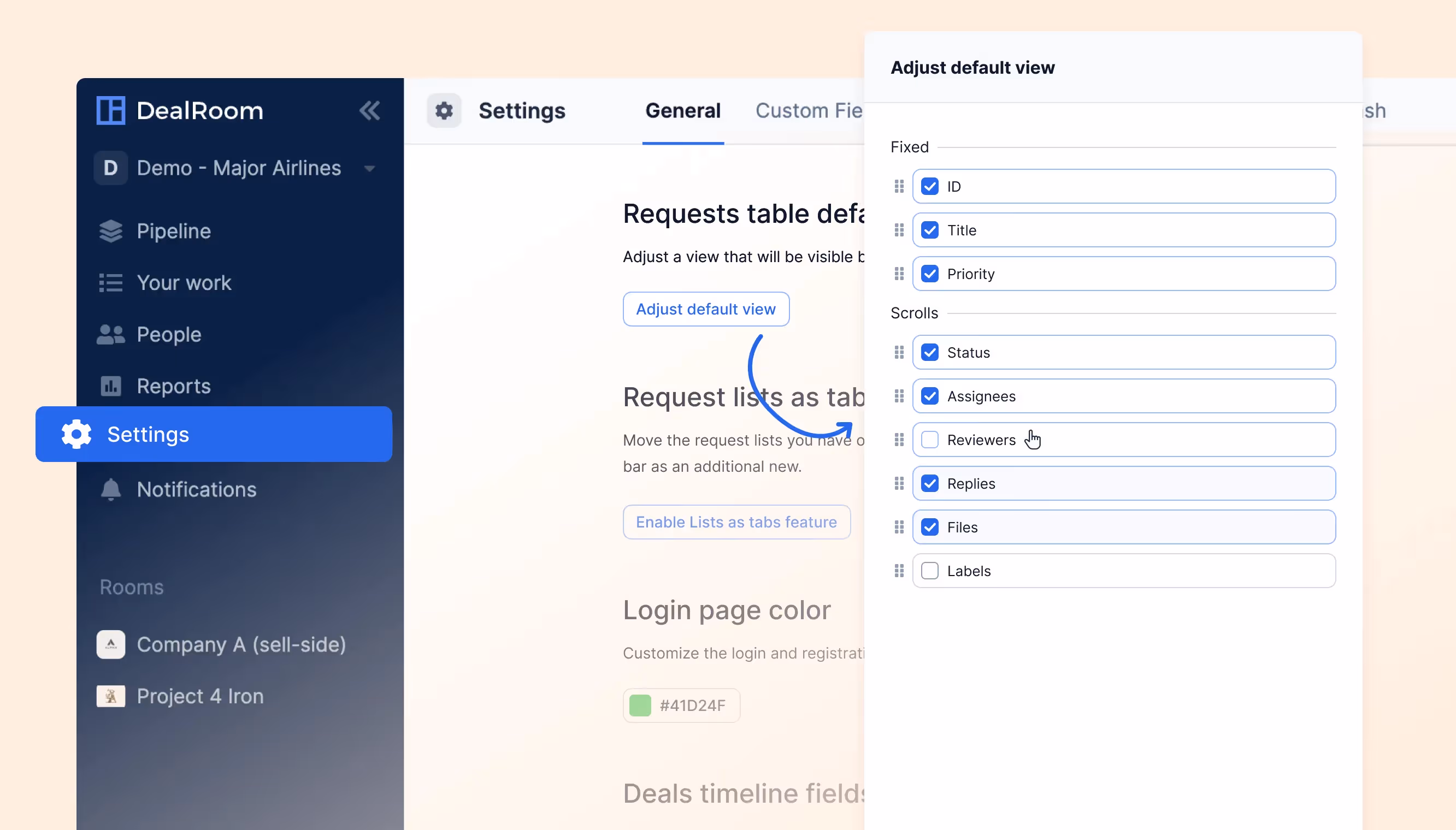This screenshot has height=830, width=1456.
Task: Click the green #41D24F color swatch
Action: (640, 705)
